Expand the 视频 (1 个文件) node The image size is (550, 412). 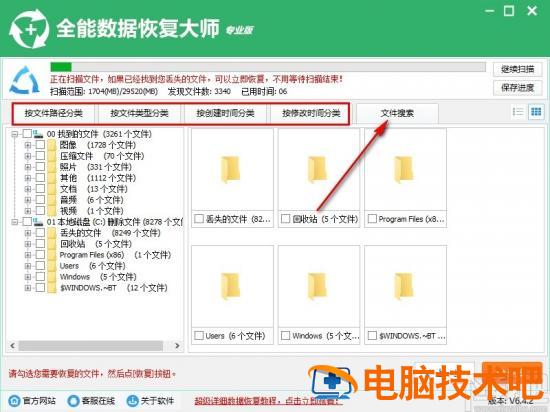point(28,211)
